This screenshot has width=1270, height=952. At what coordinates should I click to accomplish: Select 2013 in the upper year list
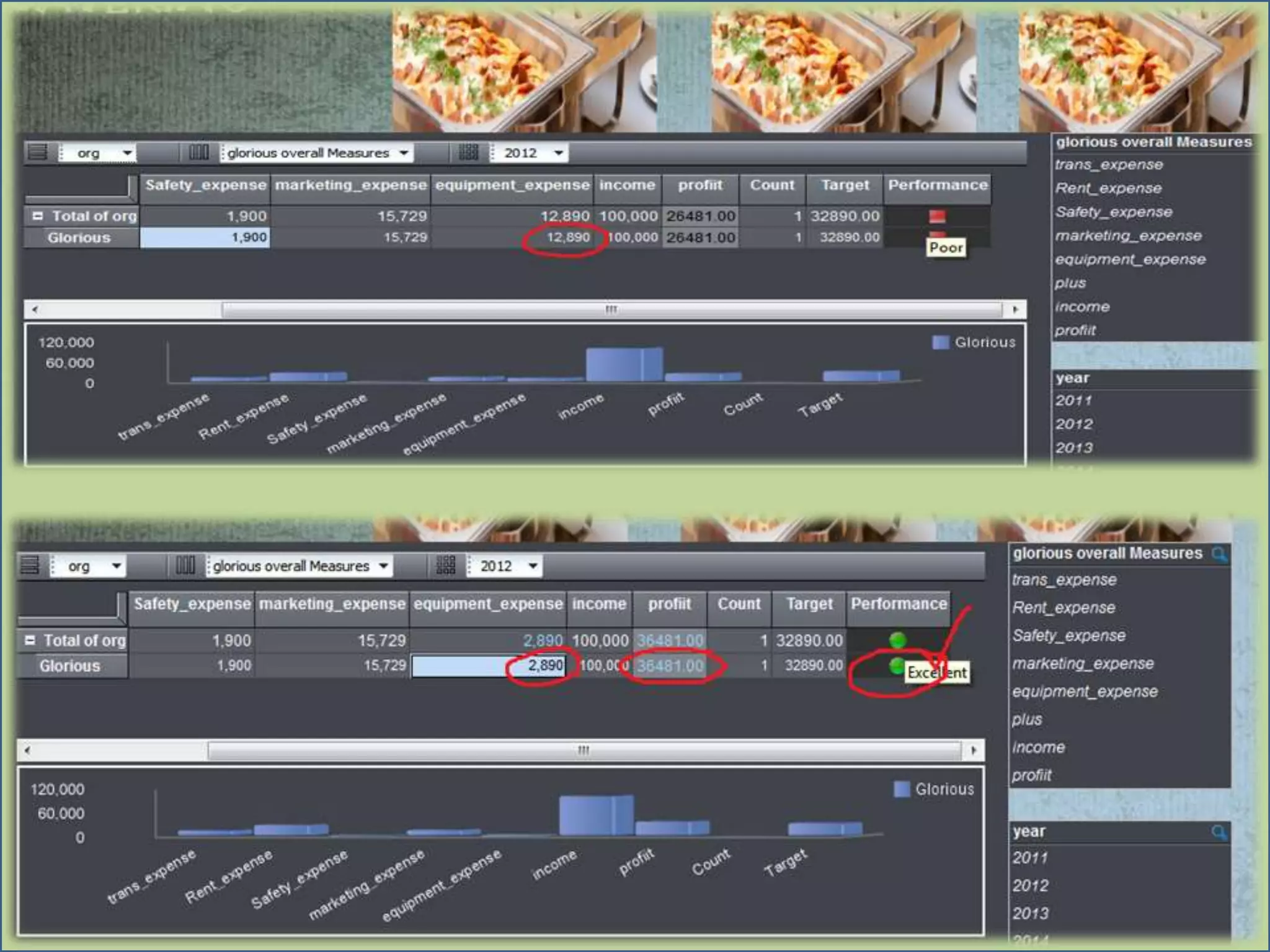click(x=1074, y=447)
